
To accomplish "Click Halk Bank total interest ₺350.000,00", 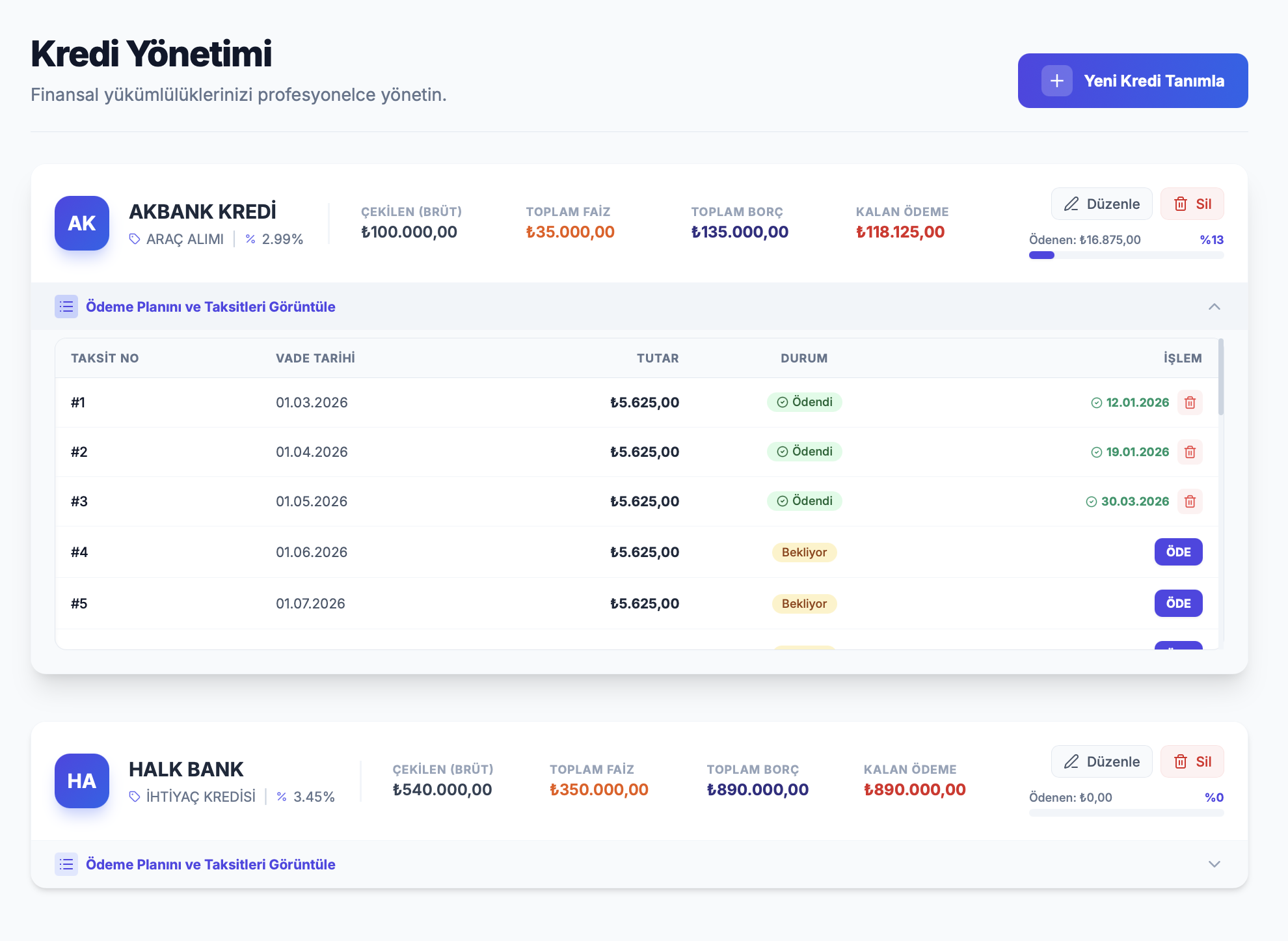I will (599, 790).
